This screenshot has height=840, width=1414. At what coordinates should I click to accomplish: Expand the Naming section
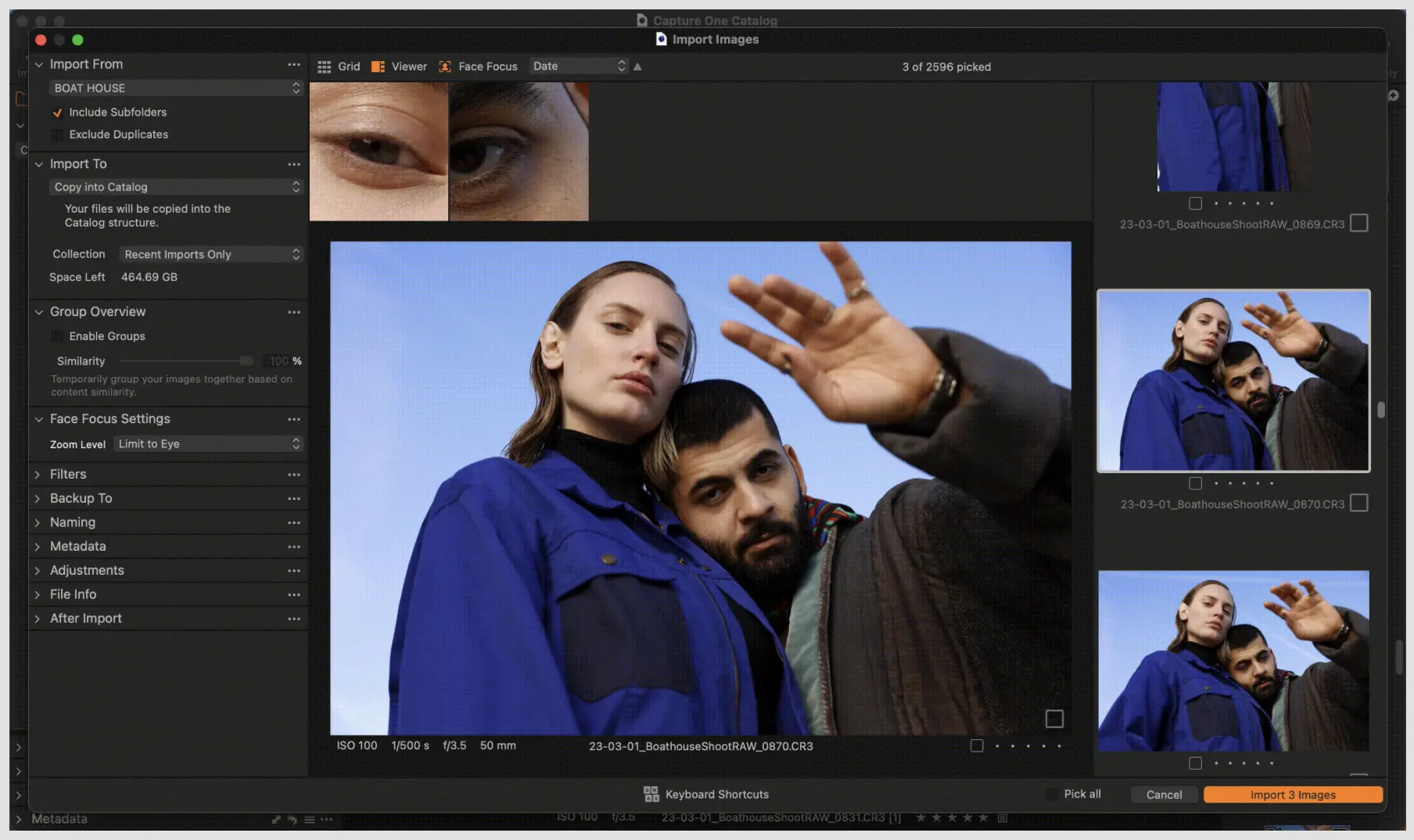pyautogui.click(x=37, y=522)
